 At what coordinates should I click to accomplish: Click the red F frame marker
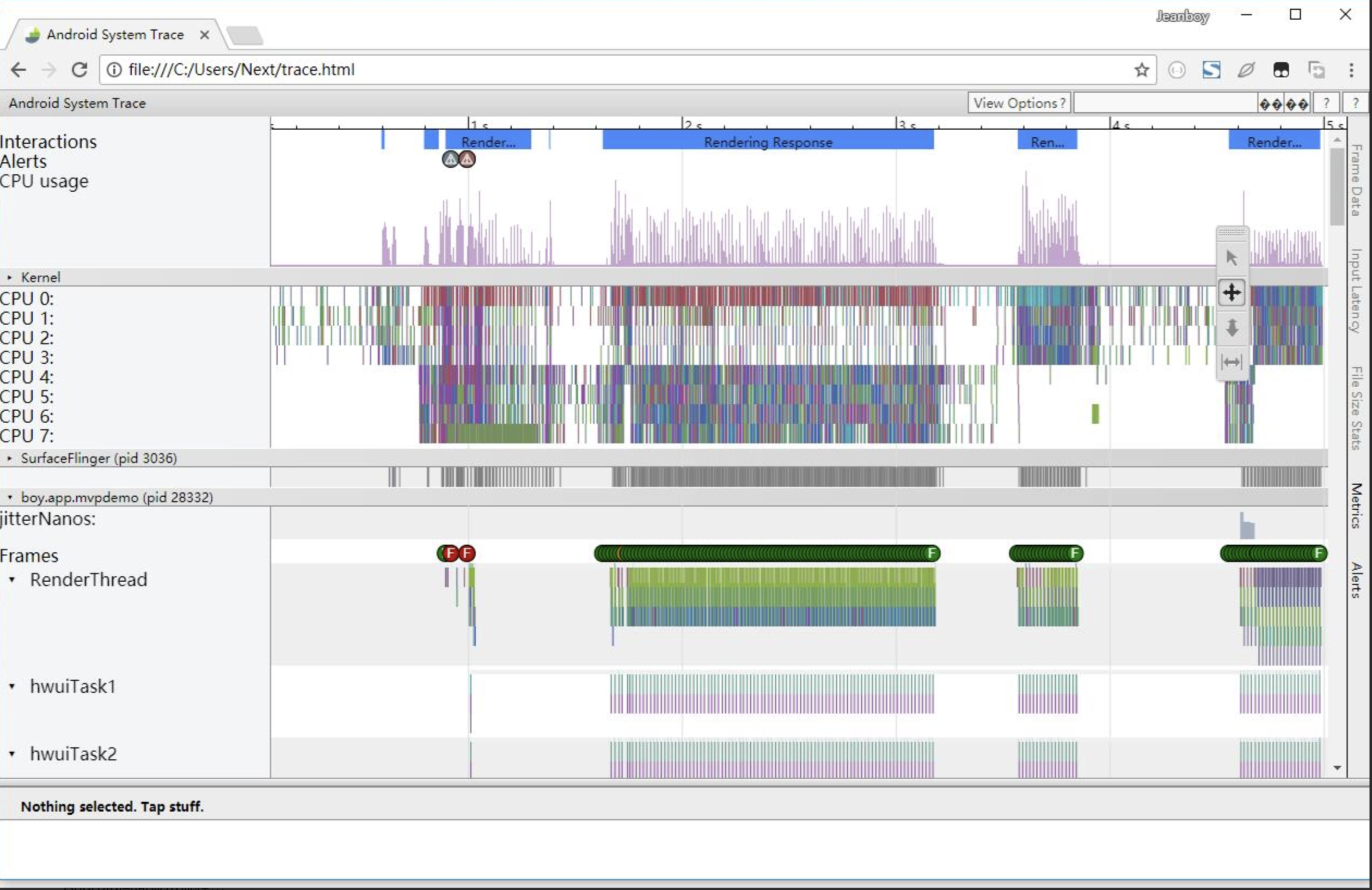point(467,554)
